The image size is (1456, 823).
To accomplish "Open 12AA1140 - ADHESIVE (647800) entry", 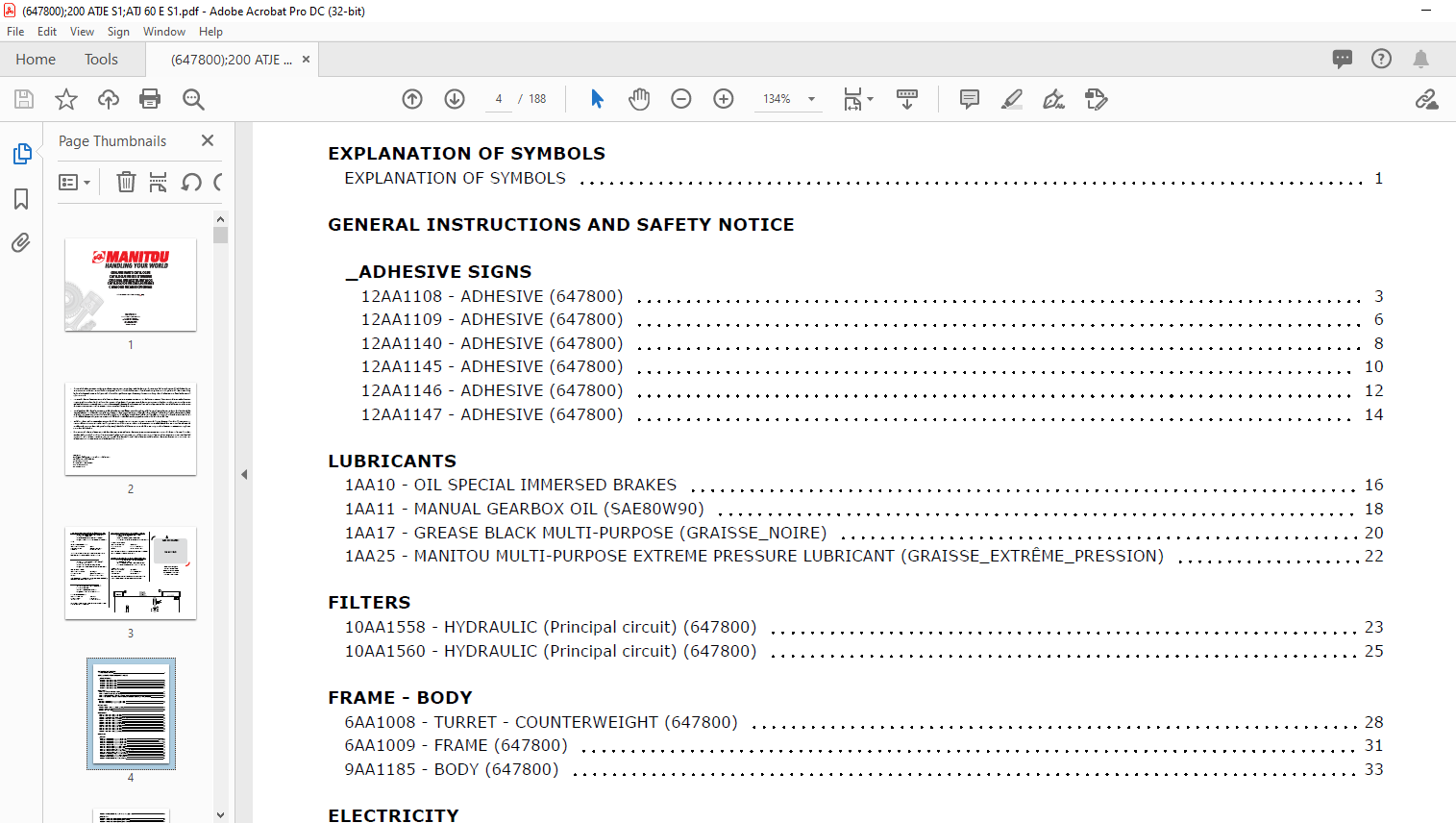I will pos(872,343).
